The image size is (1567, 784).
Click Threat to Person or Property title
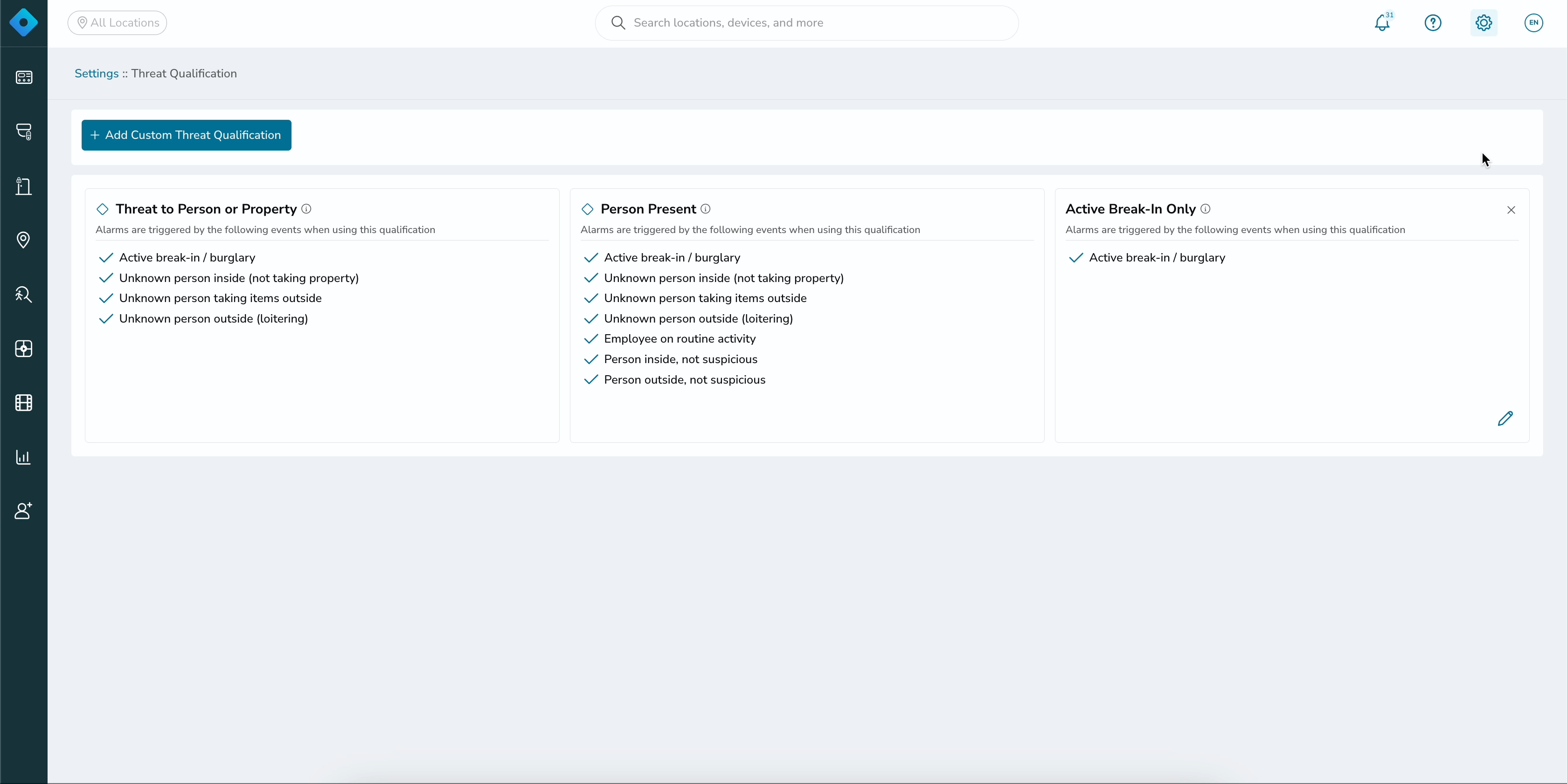[206, 209]
